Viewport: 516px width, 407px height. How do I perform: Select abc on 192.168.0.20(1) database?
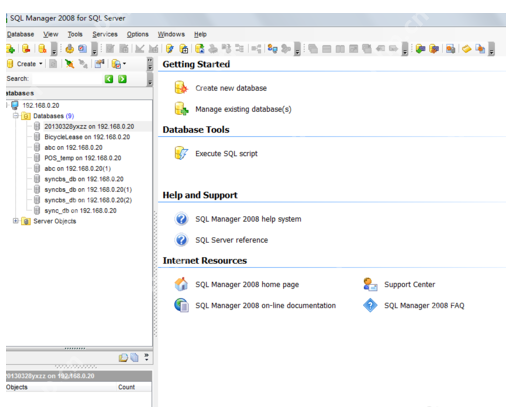click(x=77, y=169)
